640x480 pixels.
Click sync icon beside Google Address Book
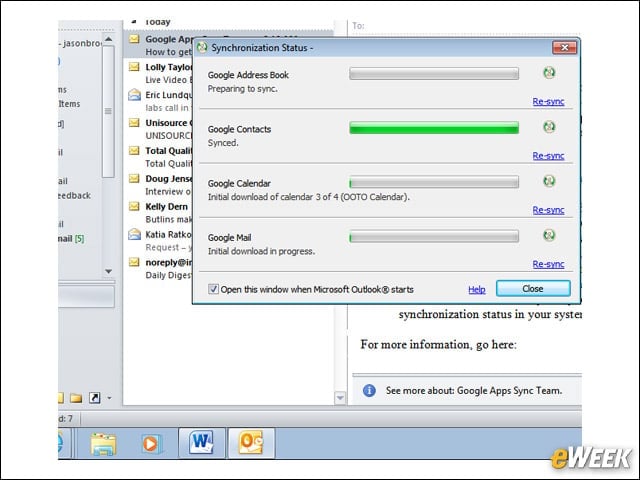pyautogui.click(x=549, y=73)
